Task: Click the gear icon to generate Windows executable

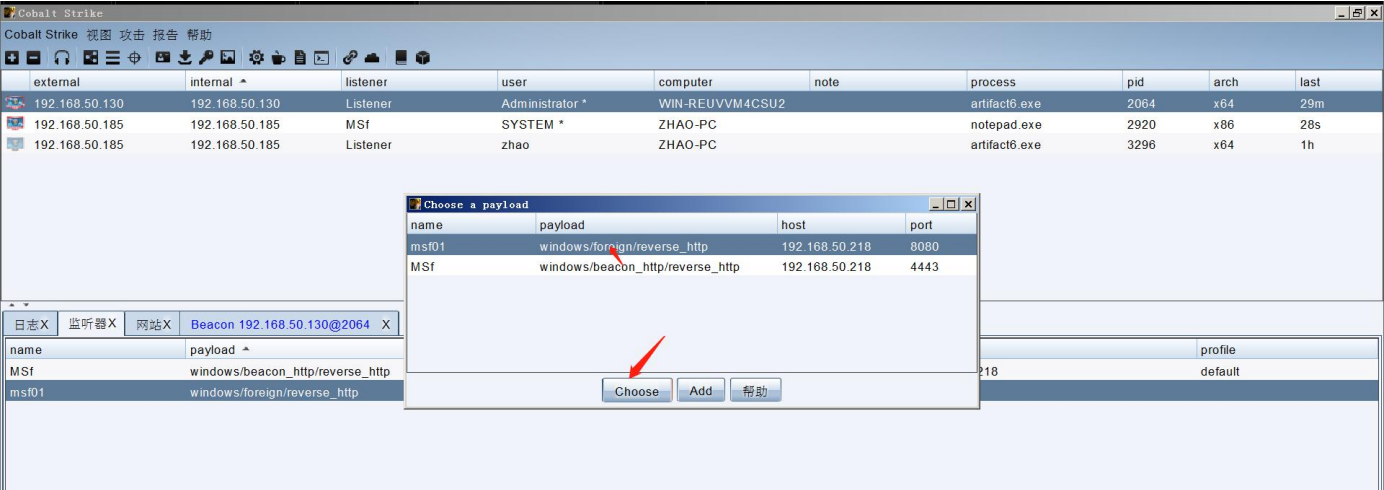Action: pos(257,58)
